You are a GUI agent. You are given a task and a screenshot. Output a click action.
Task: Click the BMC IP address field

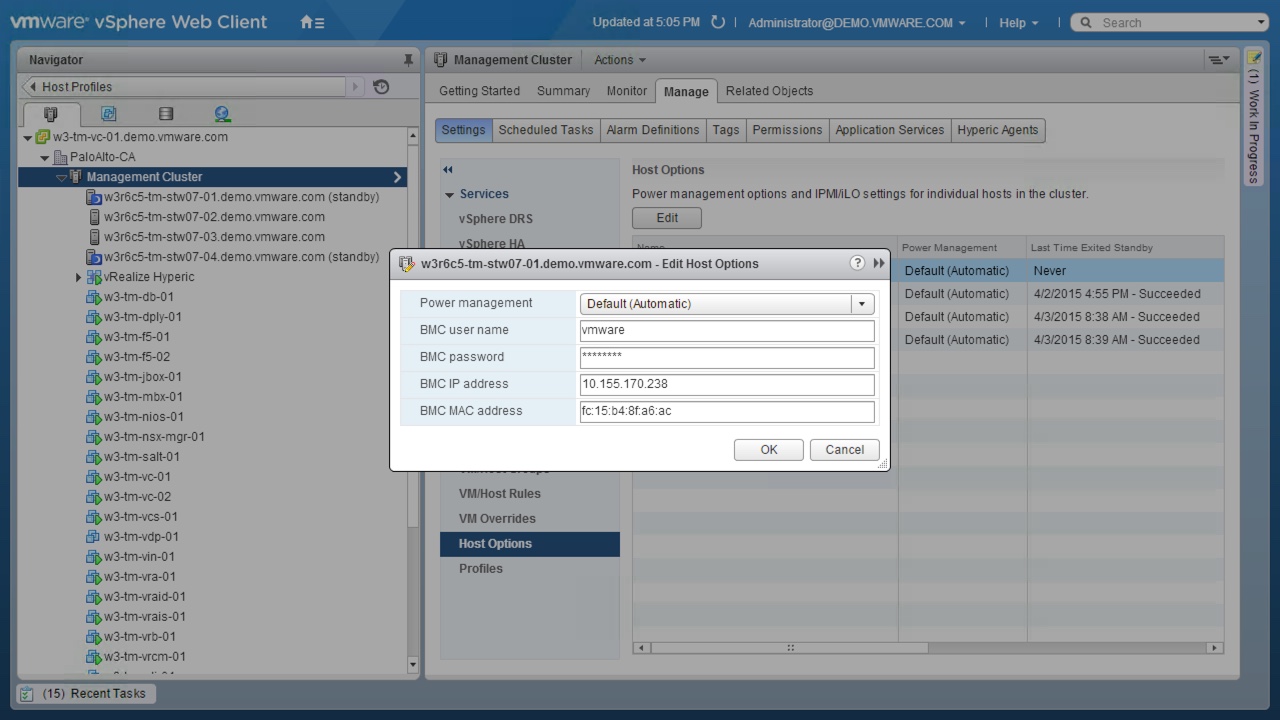(727, 384)
